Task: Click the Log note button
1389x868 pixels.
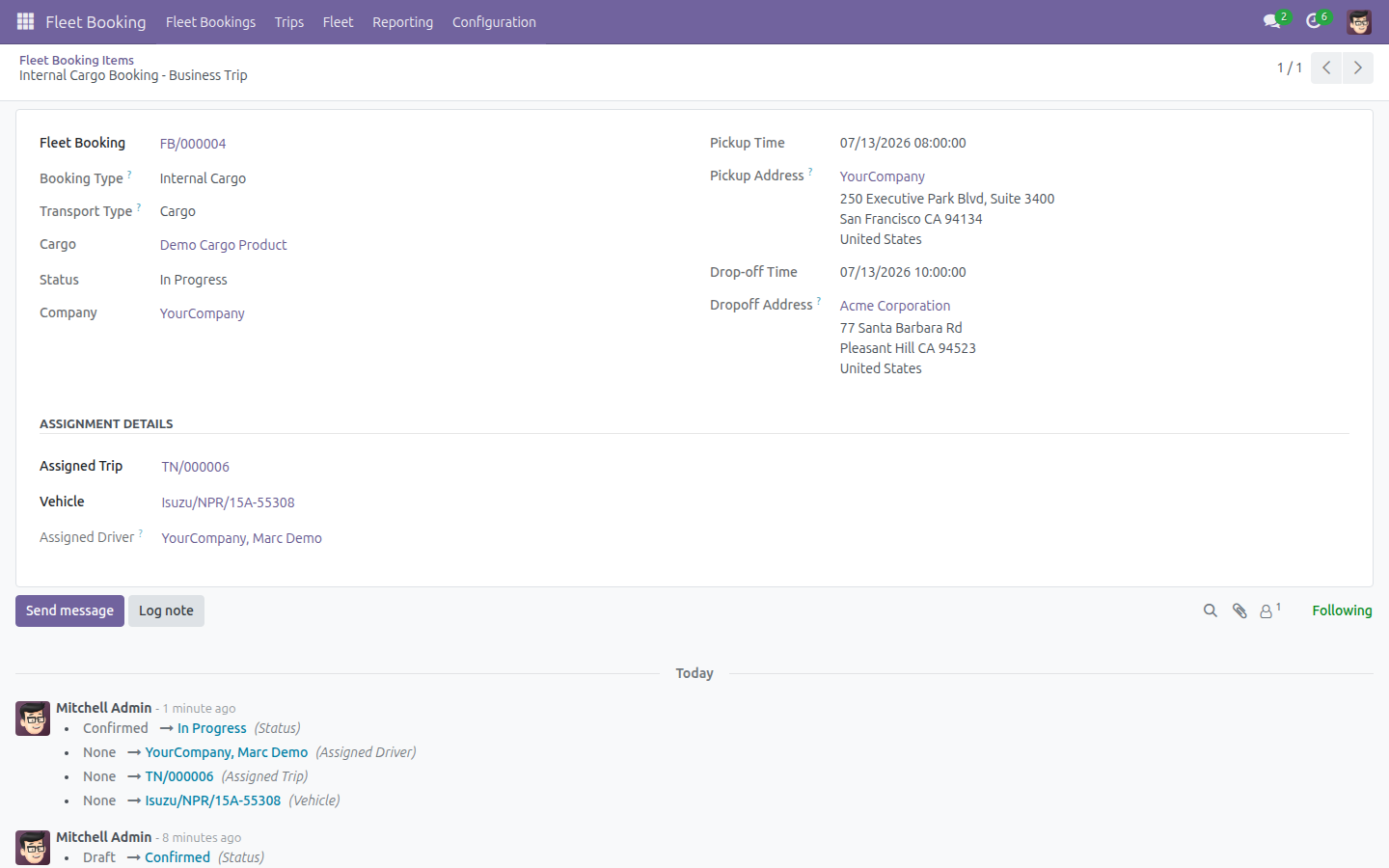Action: [166, 610]
